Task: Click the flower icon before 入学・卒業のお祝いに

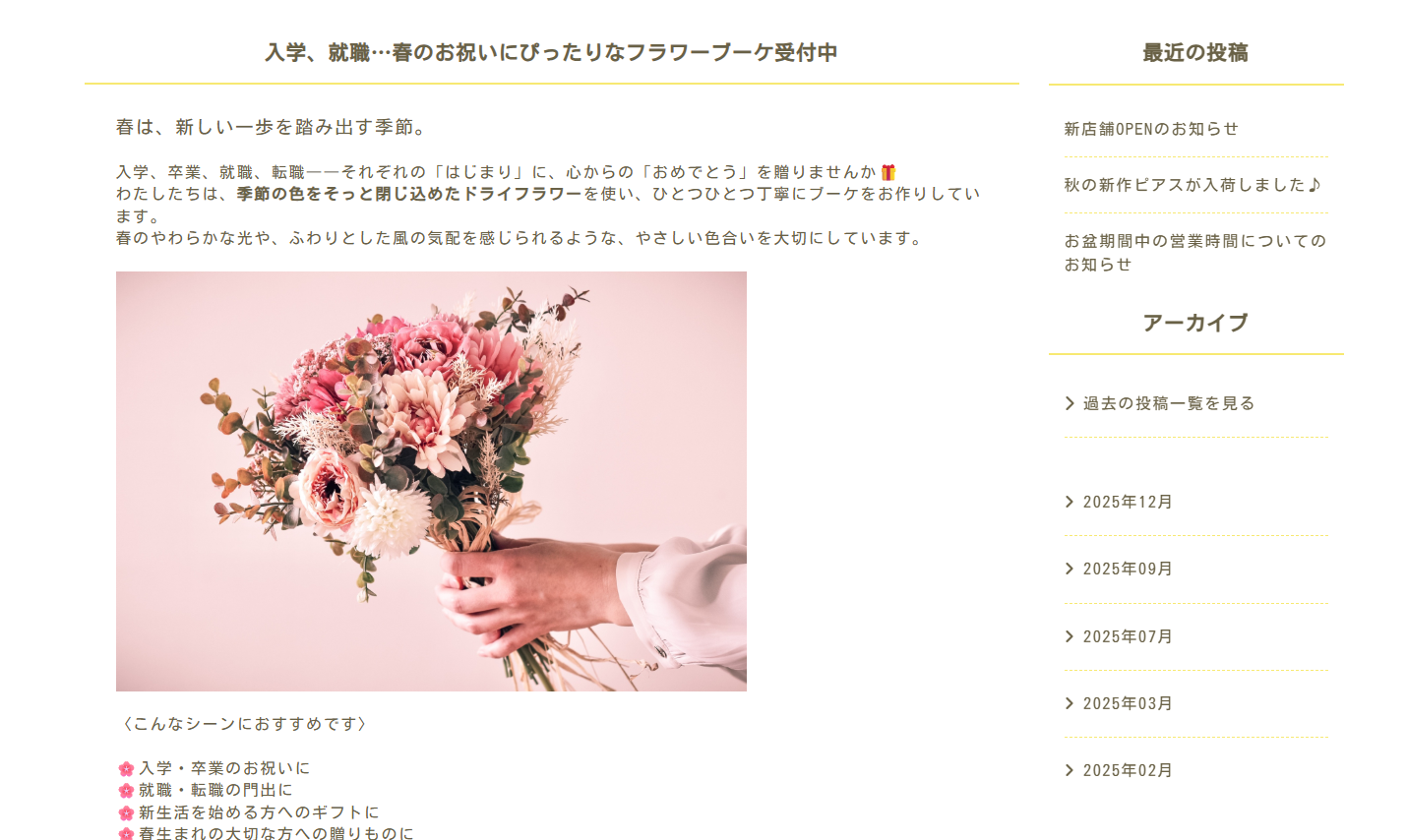Action: (x=126, y=768)
